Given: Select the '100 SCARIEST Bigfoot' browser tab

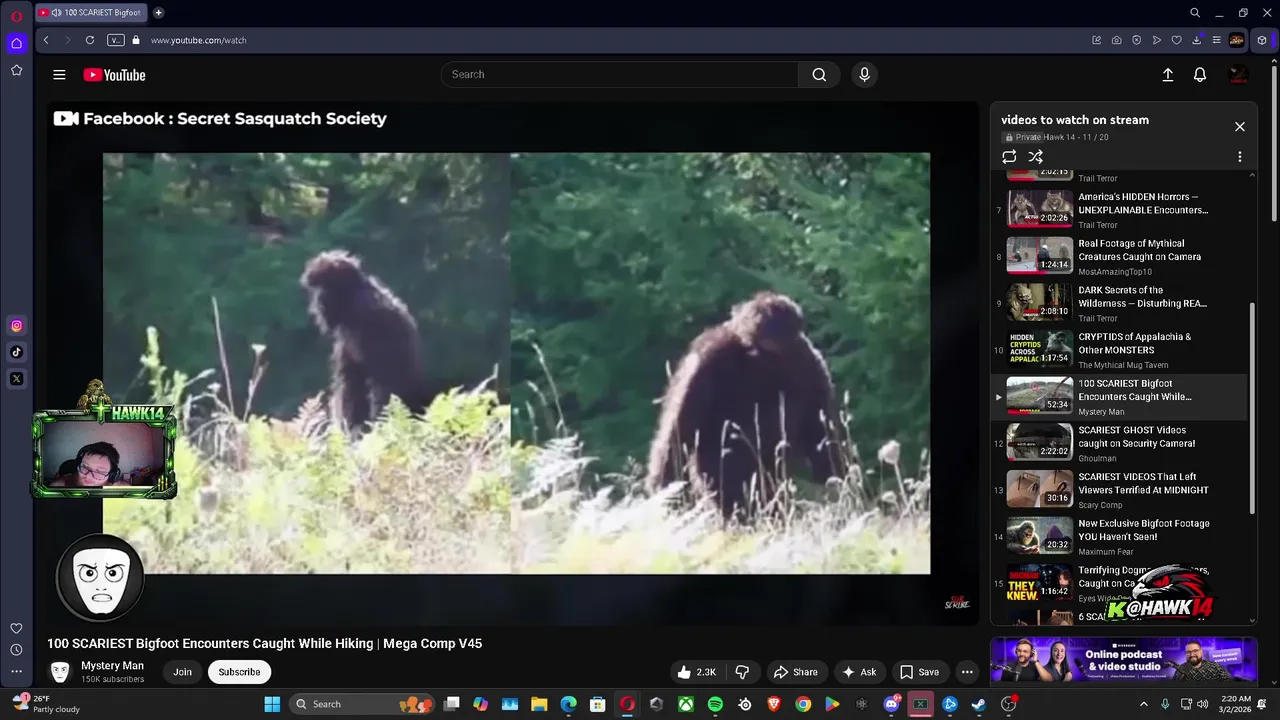Looking at the screenshot, I should pyautogui.click(x=91, y=13).
